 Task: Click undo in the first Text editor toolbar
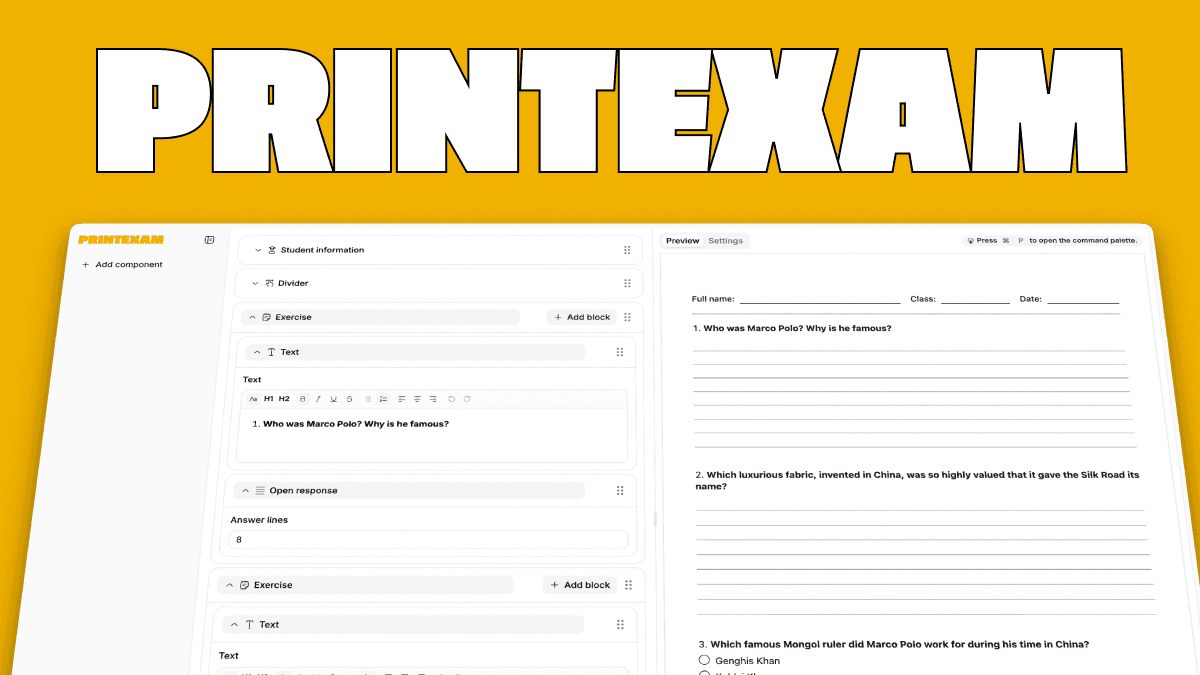pos(452,399)
